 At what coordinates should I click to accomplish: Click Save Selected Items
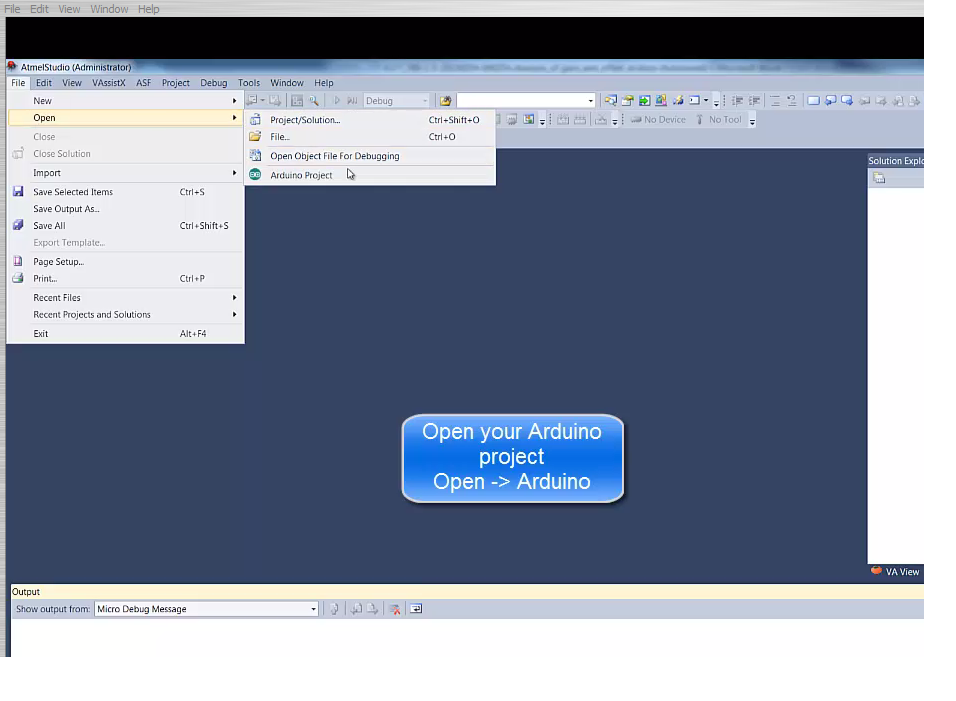tap(125, 192)
